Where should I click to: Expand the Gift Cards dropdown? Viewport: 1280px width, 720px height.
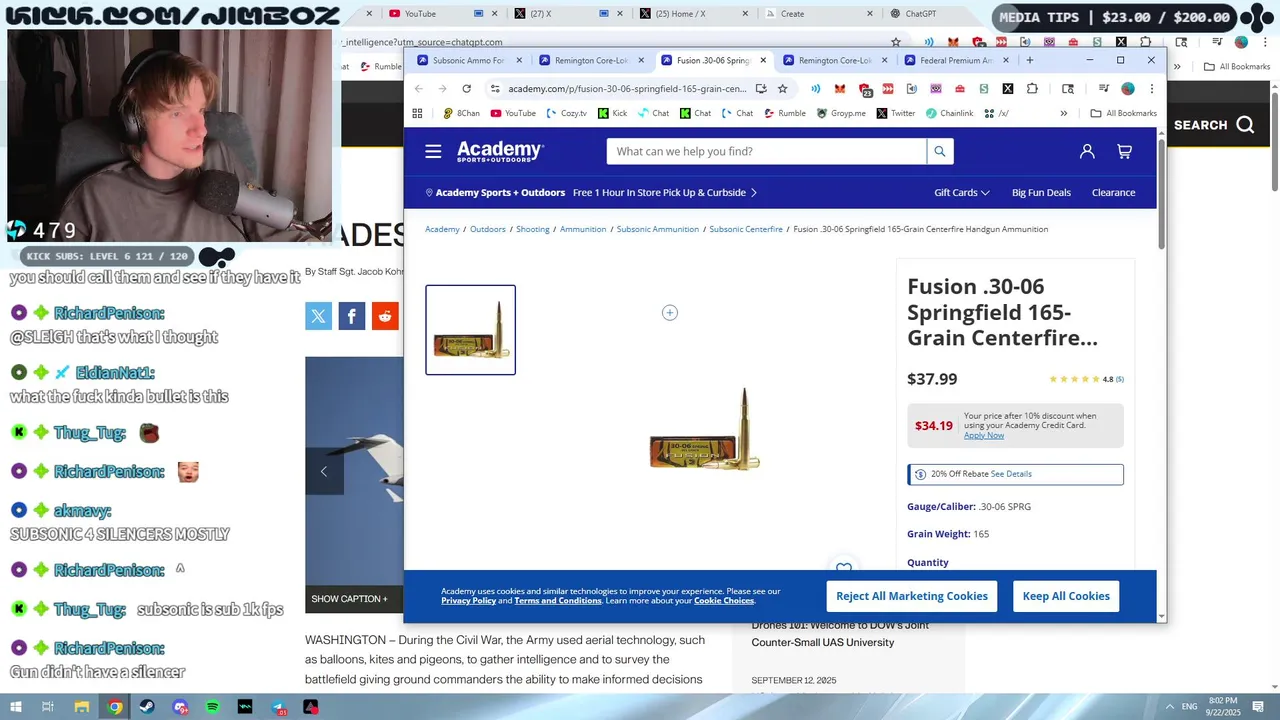click(962, 192)
